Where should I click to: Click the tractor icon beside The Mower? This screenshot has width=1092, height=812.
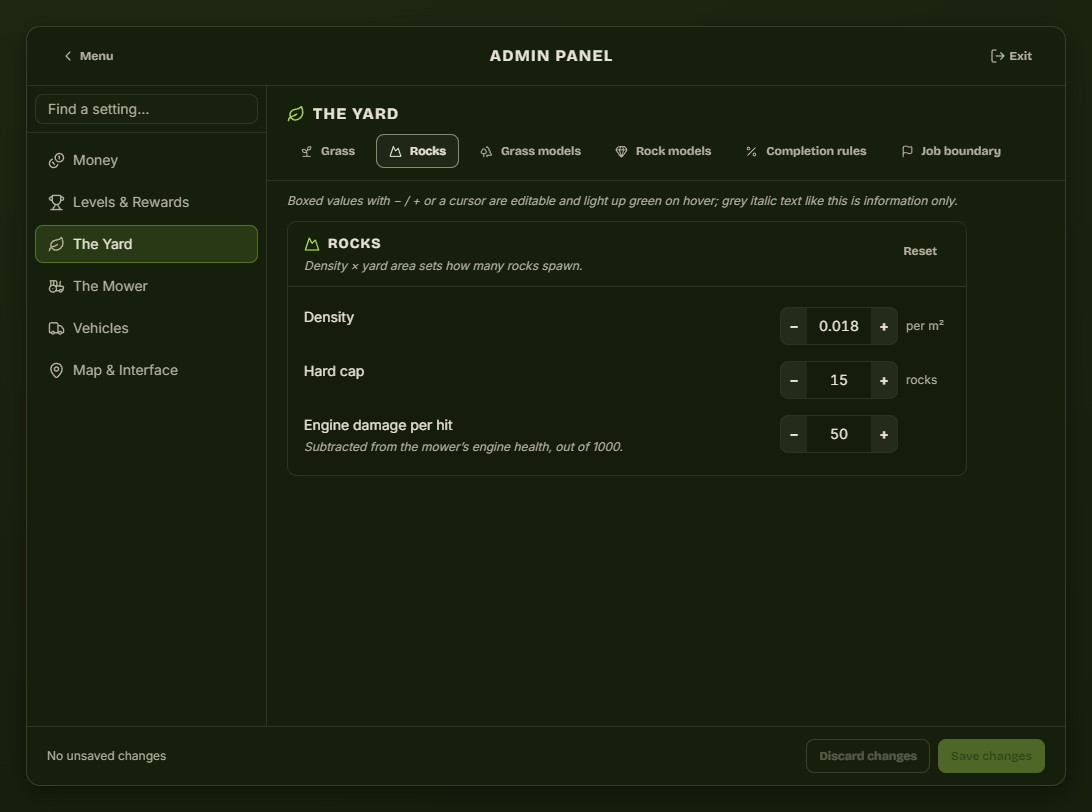pyautogui.click(x=56, y=286)
